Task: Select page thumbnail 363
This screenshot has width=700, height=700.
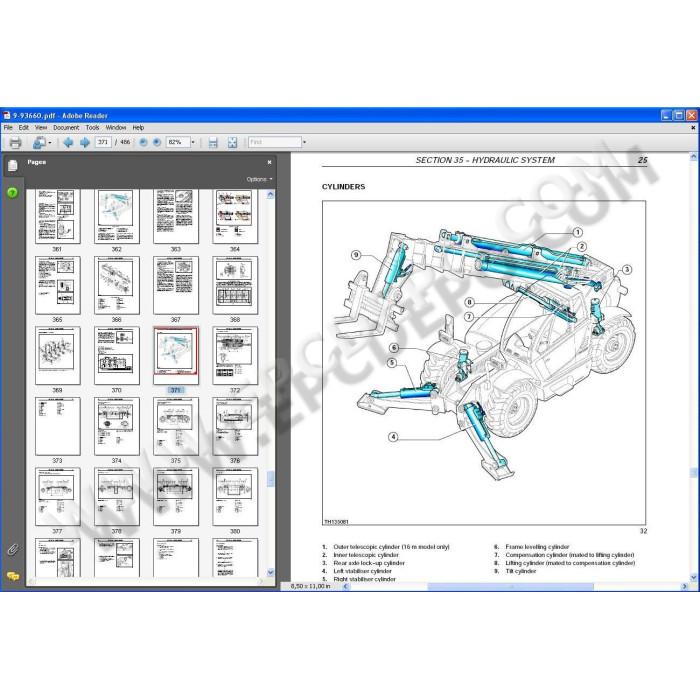Action: coord(176,217)
